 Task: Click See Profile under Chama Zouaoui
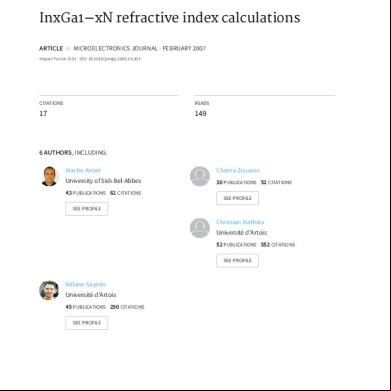[237, 198]
